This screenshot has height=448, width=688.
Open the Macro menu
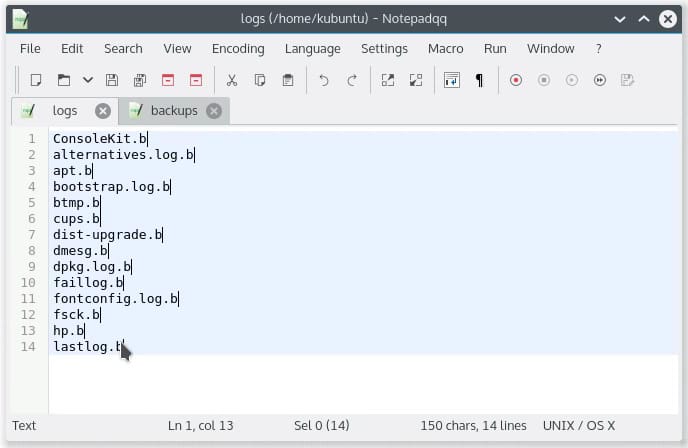coord(445,49)
